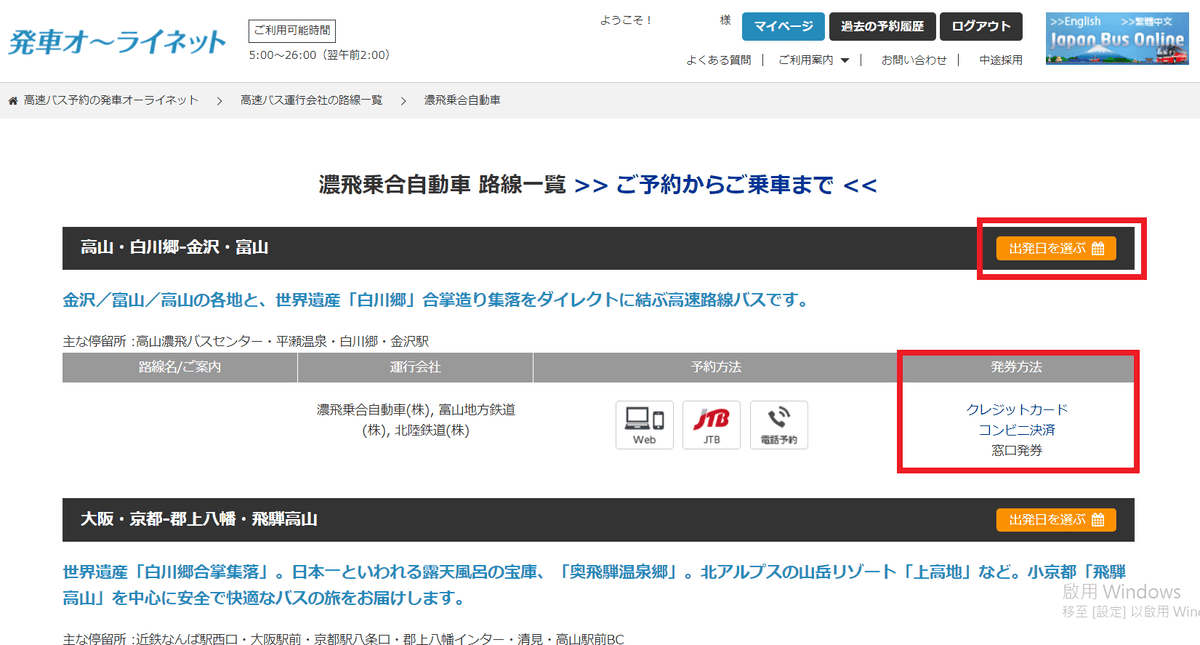Click the JTB reservation icon
The height and width of the screenshot is (645, 1200).
point(711,425)
